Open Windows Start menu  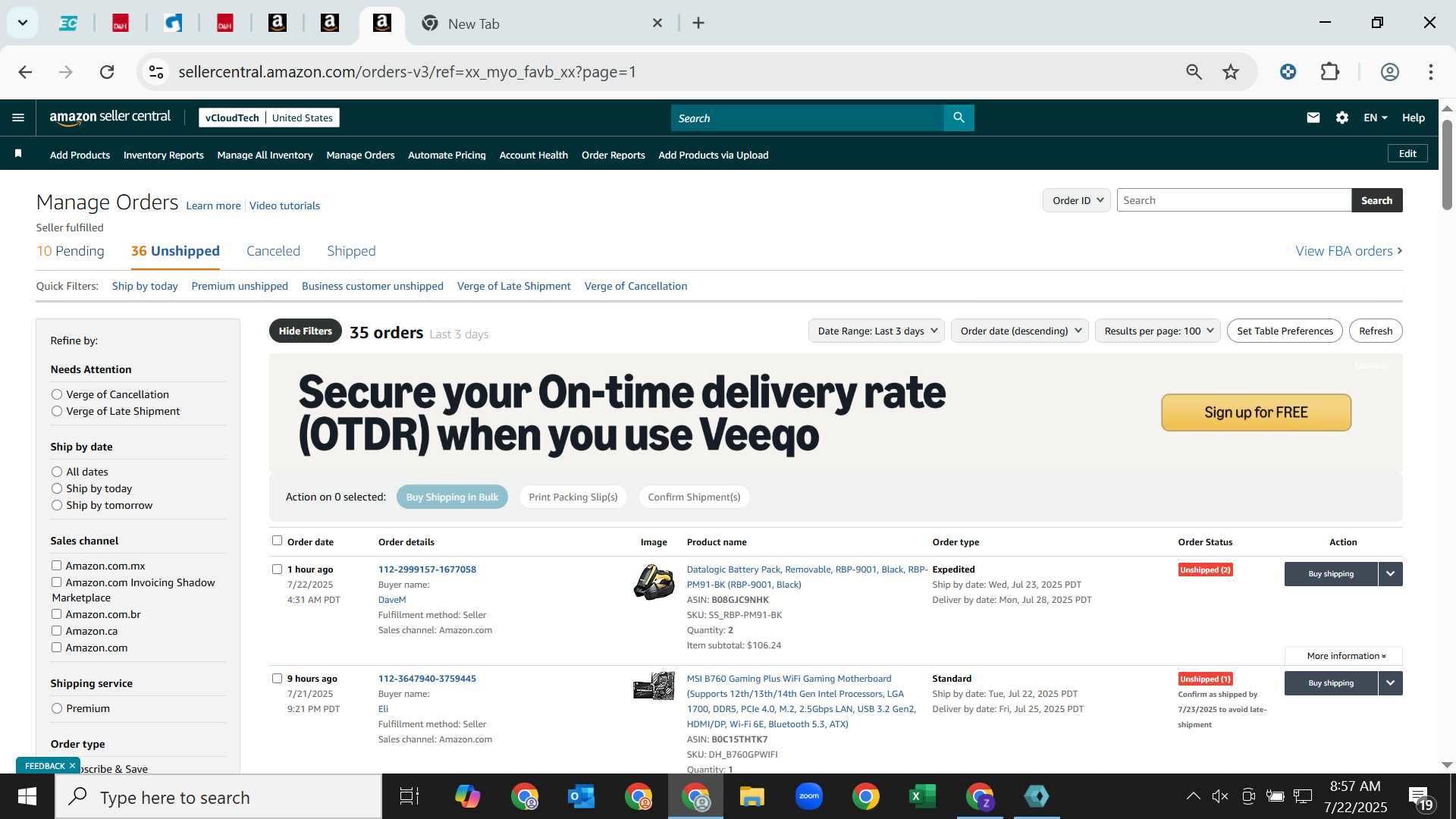tap(27, 797)
